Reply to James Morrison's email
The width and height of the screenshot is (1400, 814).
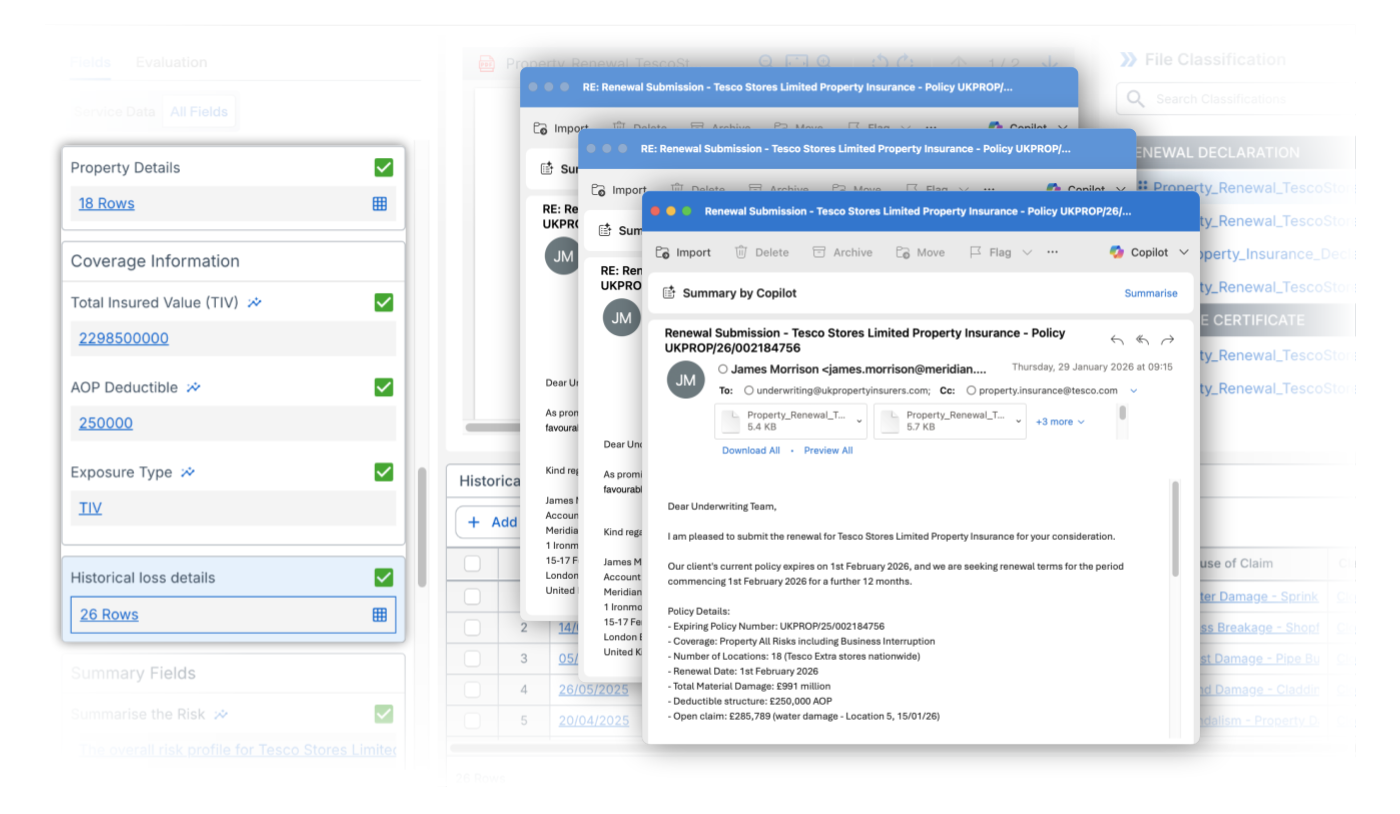tap(1117, 340)
